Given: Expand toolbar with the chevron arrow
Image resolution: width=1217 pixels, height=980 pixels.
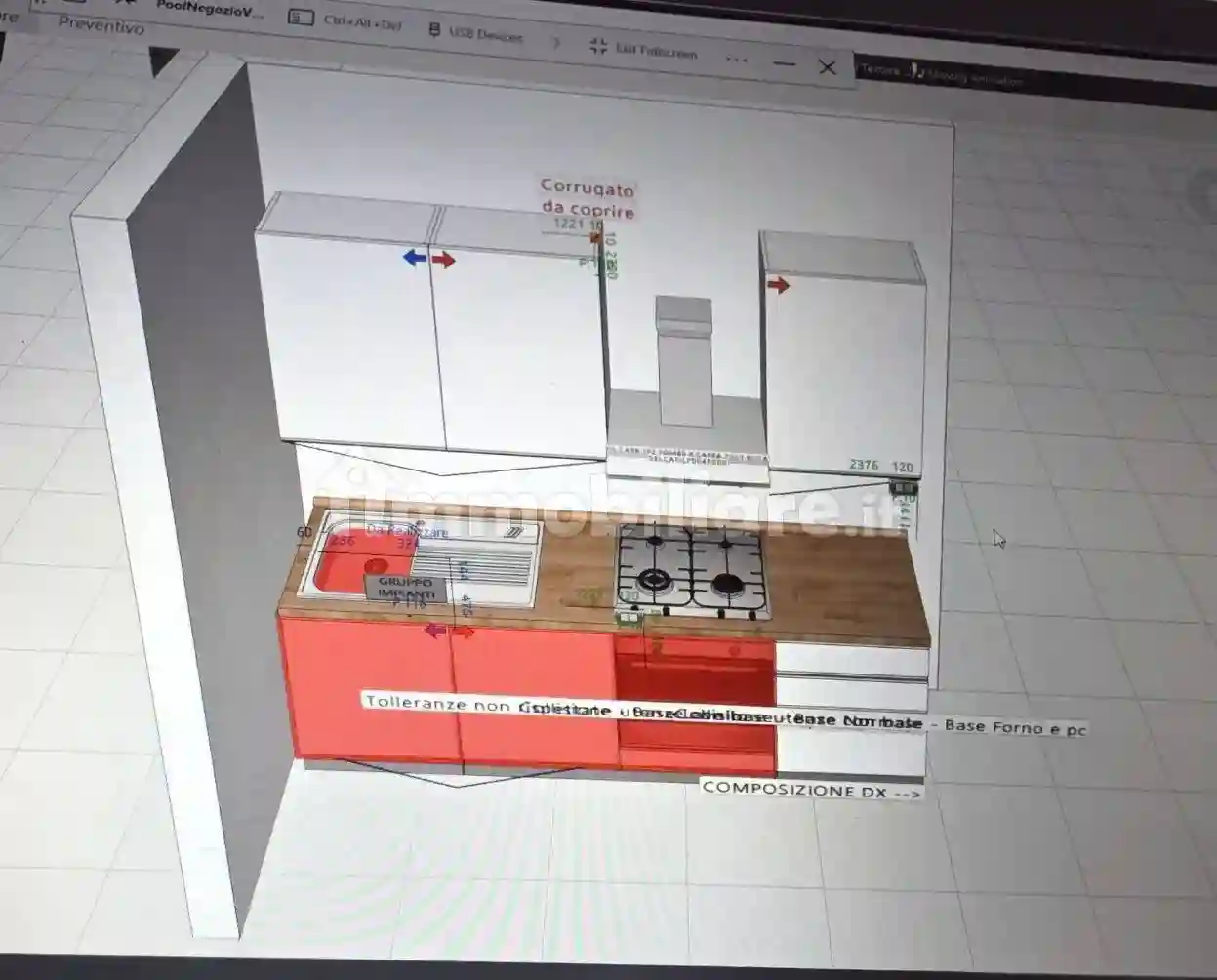Looking at the screenshot, I should pyautogui.click(x=557, y=42).
